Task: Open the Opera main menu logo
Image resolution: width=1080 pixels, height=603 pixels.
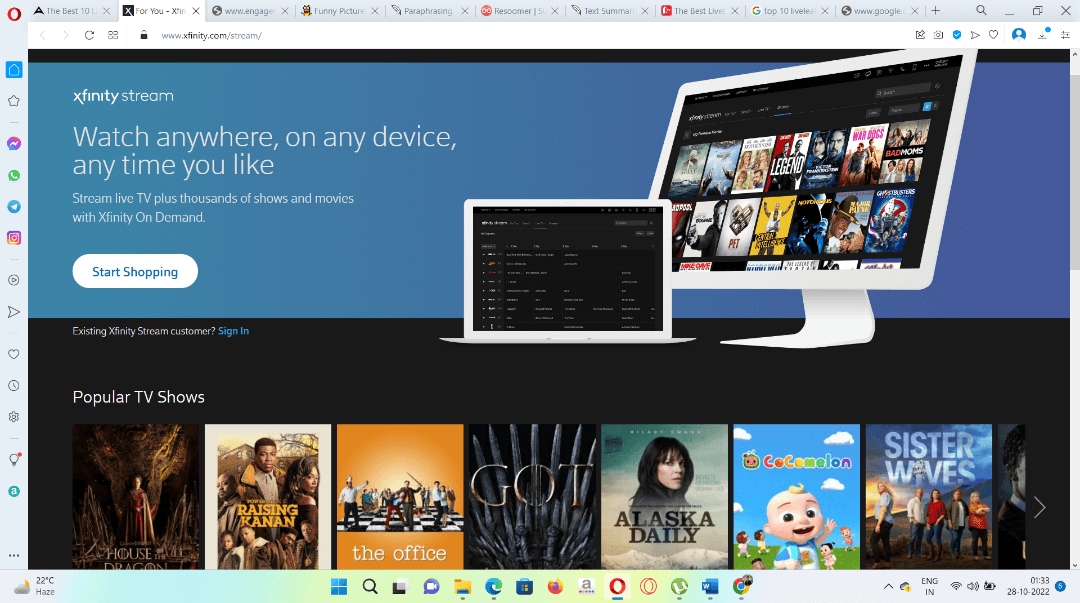Action: [14, 12]
